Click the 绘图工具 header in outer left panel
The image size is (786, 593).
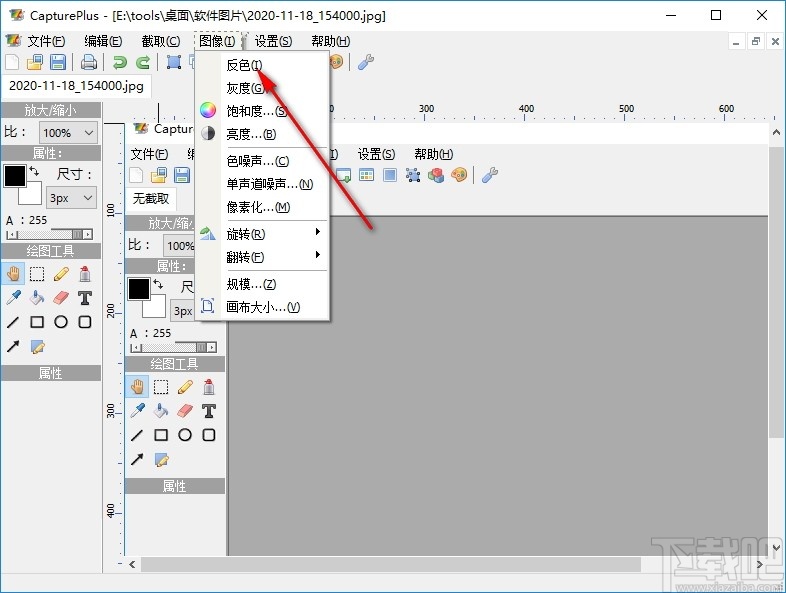click(51, 251)
